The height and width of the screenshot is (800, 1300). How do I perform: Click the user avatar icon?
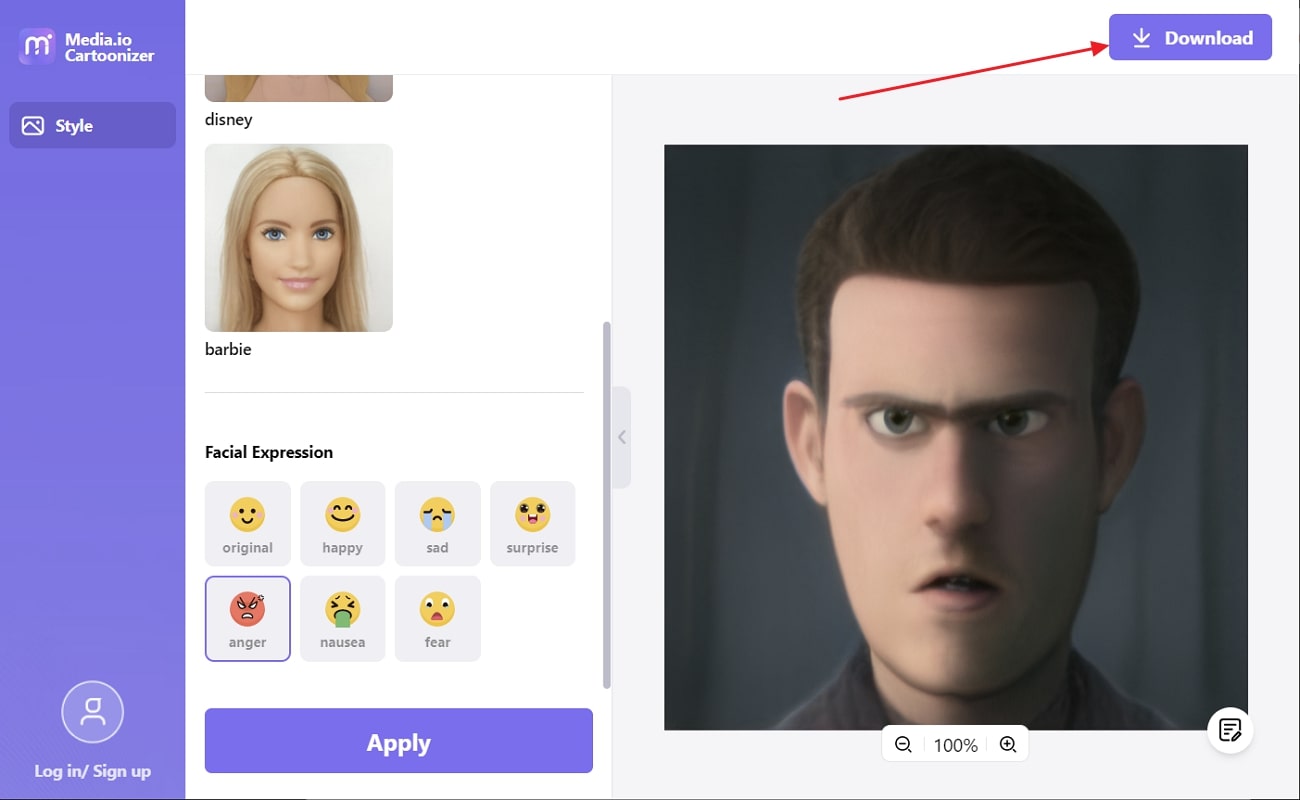(92, 712)
